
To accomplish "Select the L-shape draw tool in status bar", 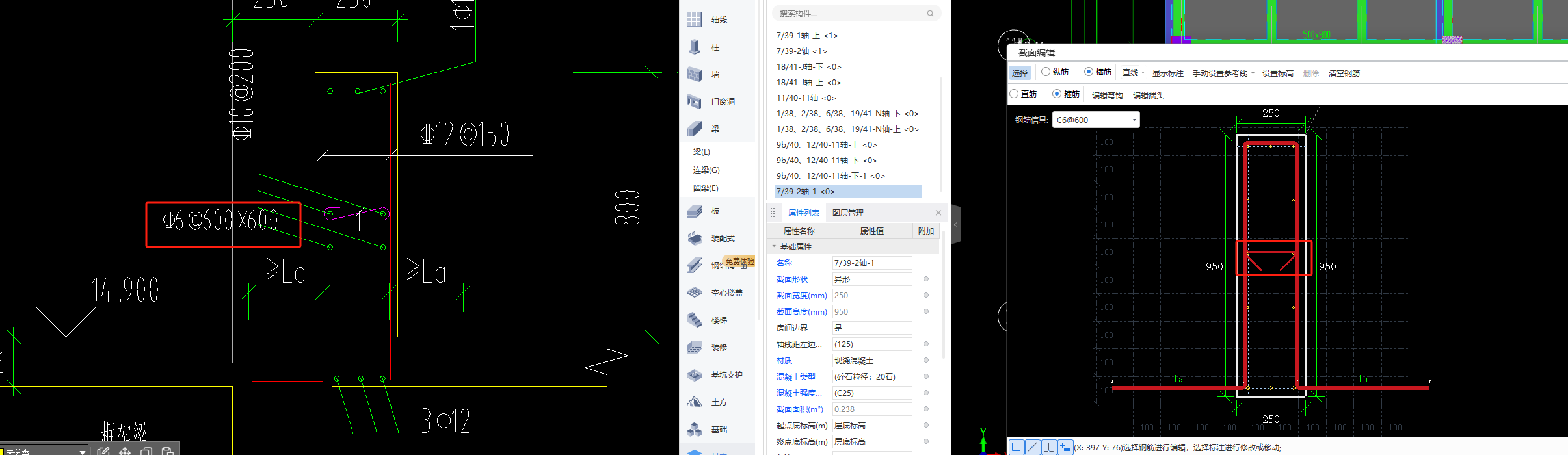I will pyautogui.click(x=1016, y=447).
